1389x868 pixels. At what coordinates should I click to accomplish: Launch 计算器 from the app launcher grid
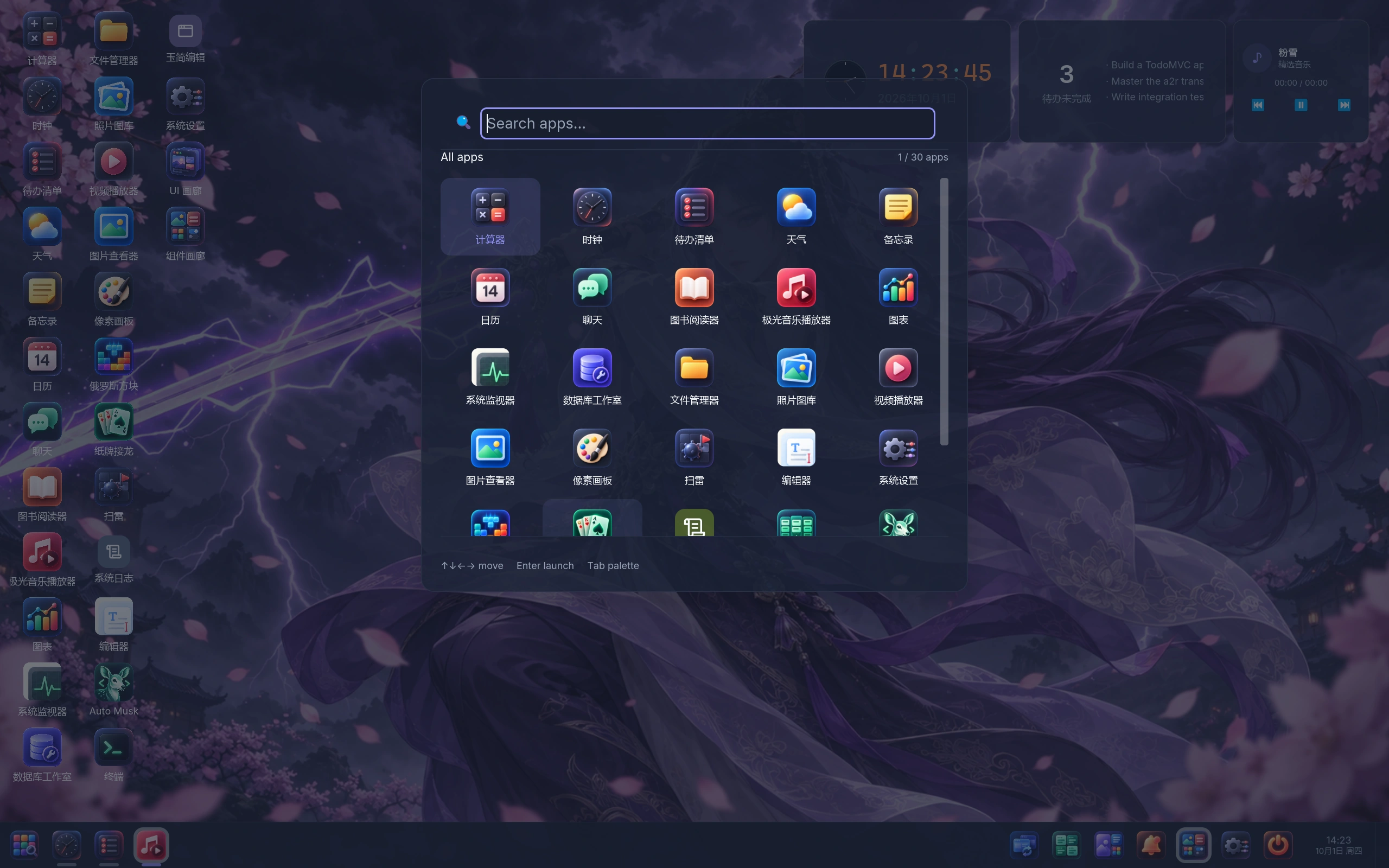[x=490, y=216]
